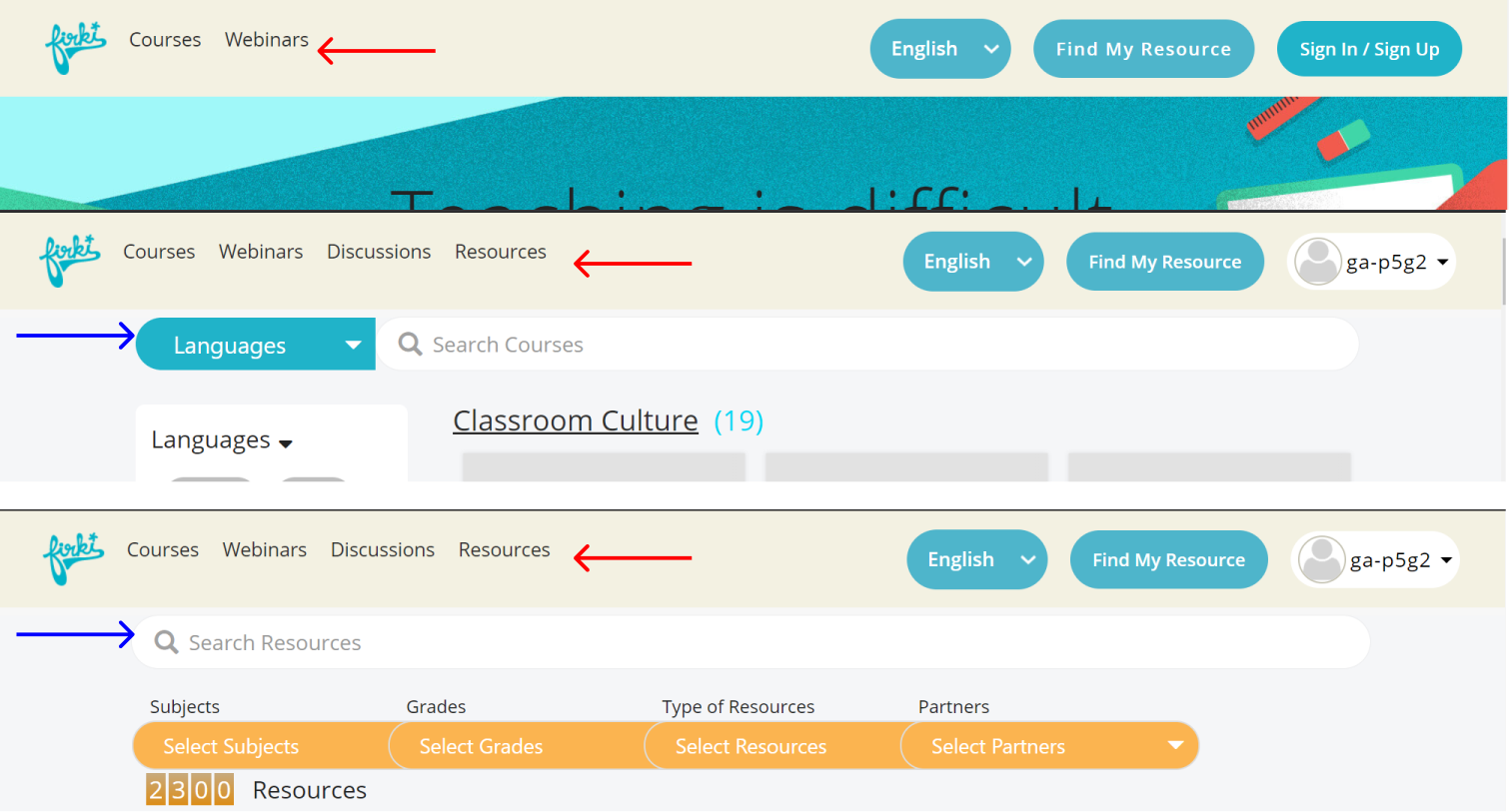Image resolution: width=1509 pixels, height=812 pixels.
Task: Click the Find My Resource button in top header
Action: click(x=1143, y=49)
